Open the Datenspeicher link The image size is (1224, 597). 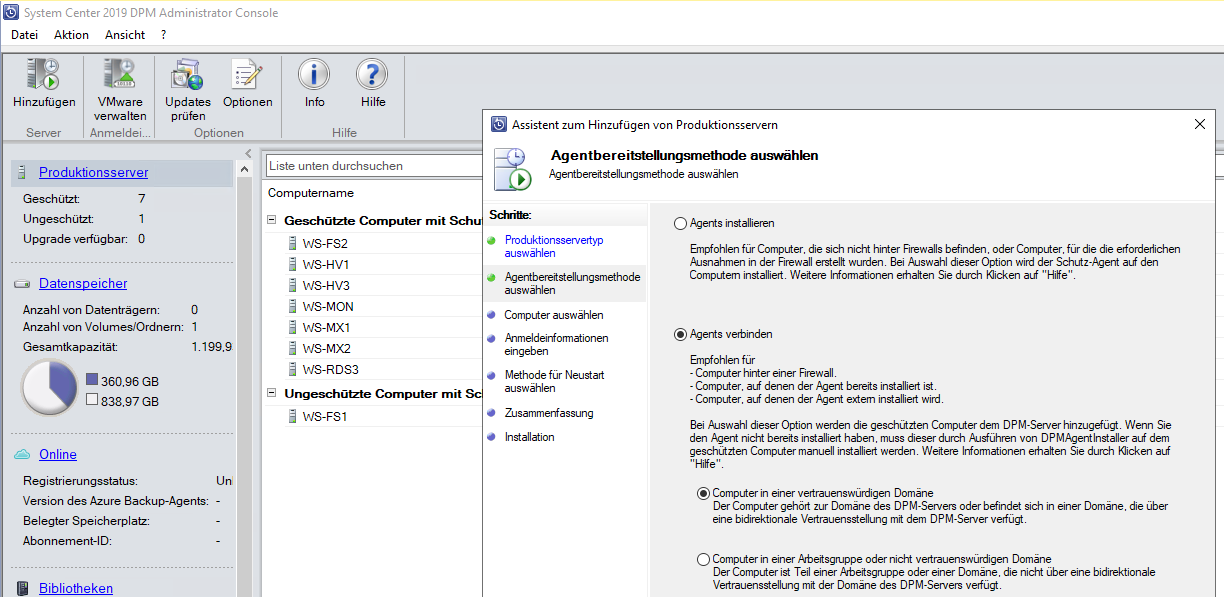83,284
